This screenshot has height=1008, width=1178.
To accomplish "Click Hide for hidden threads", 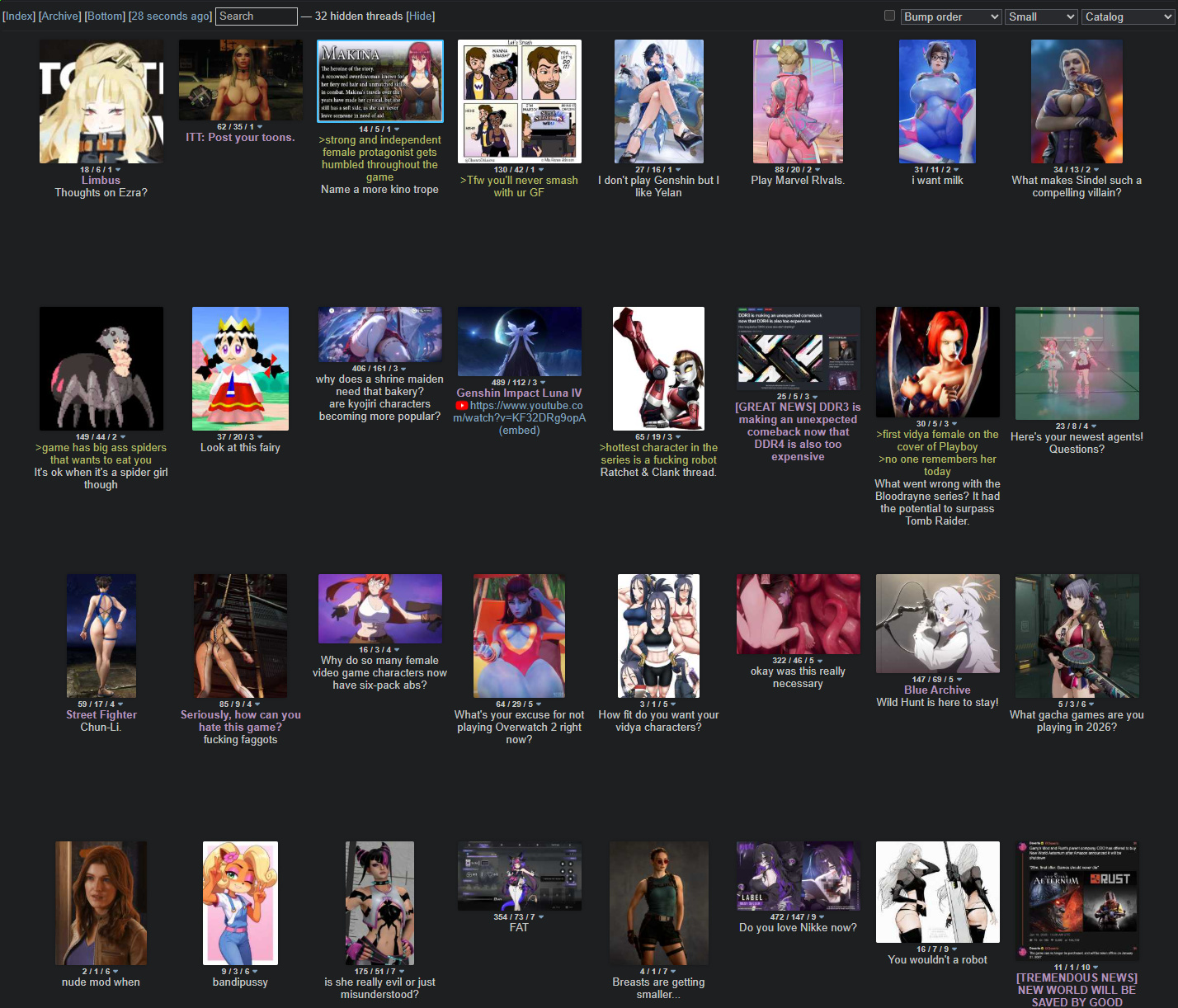I will click(421, 16).
